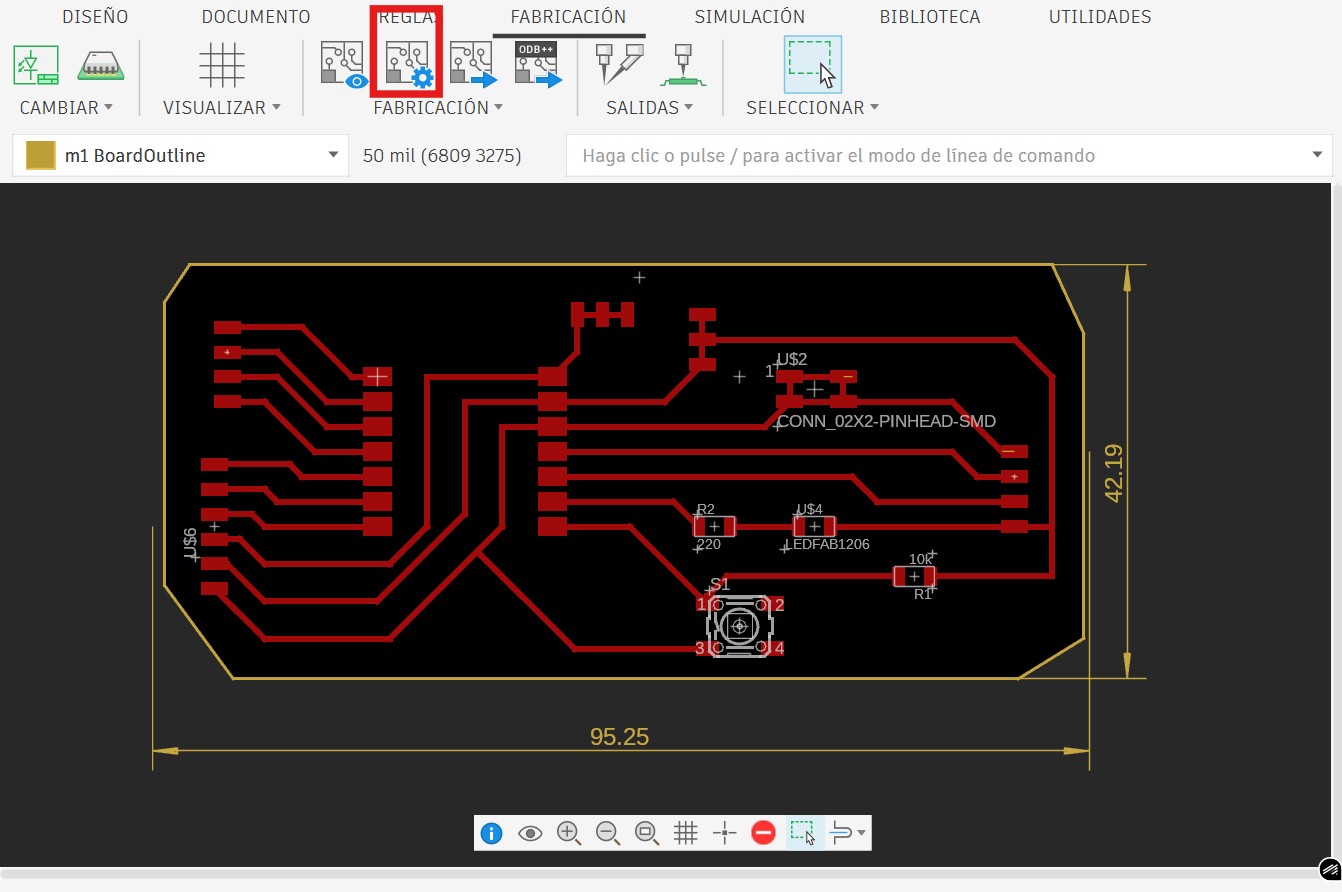This screenshot has height=892, width=1342.
Task: Click the '220' resistor value text
Action: tap(709, 544)
